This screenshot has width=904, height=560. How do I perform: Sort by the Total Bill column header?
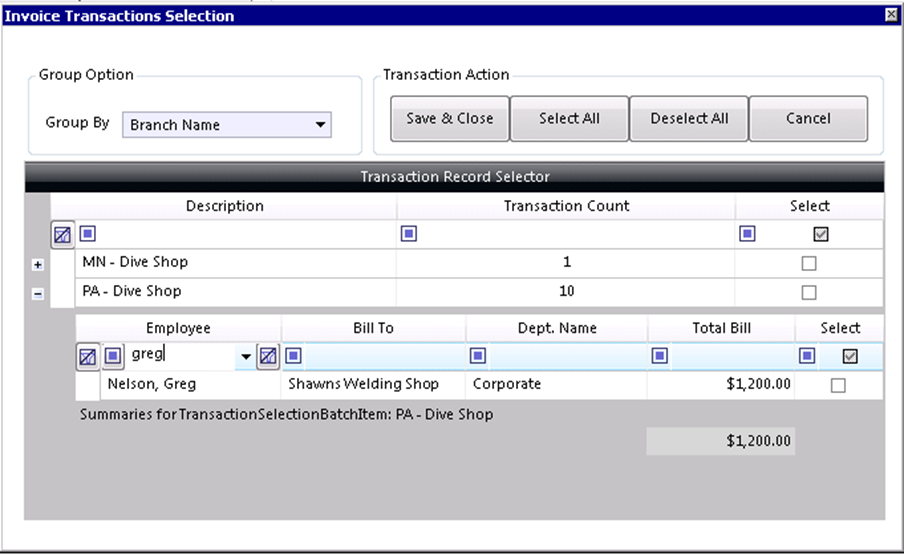pos(721,328)
